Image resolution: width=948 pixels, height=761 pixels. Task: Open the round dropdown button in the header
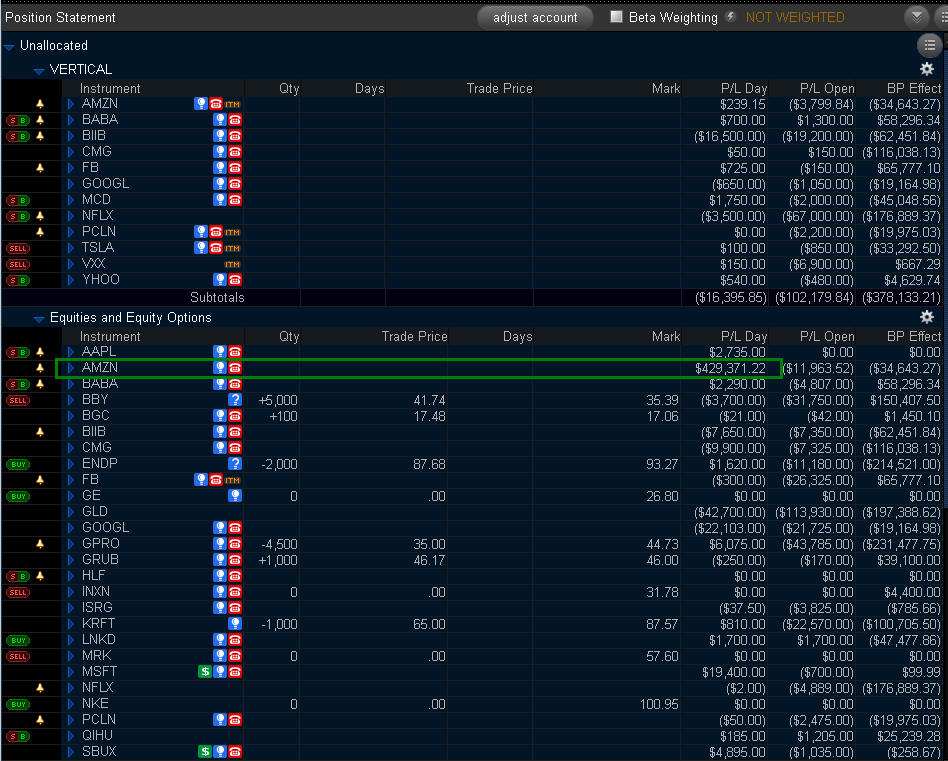(x=916, y=17)
